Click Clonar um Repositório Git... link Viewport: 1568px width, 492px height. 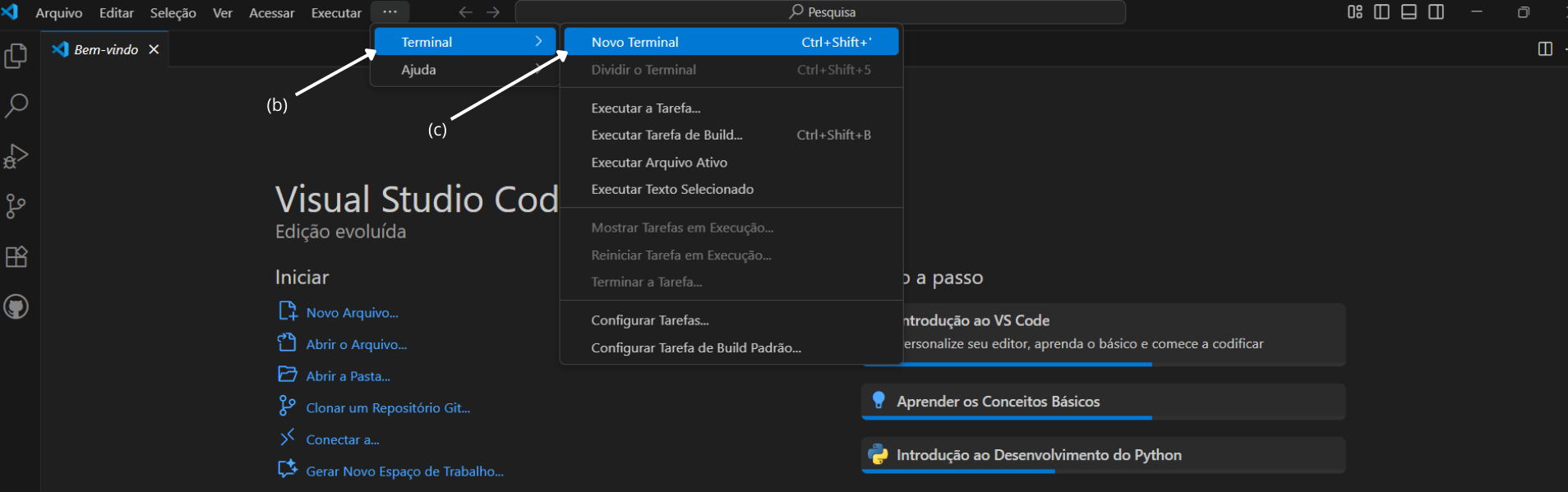388,408
